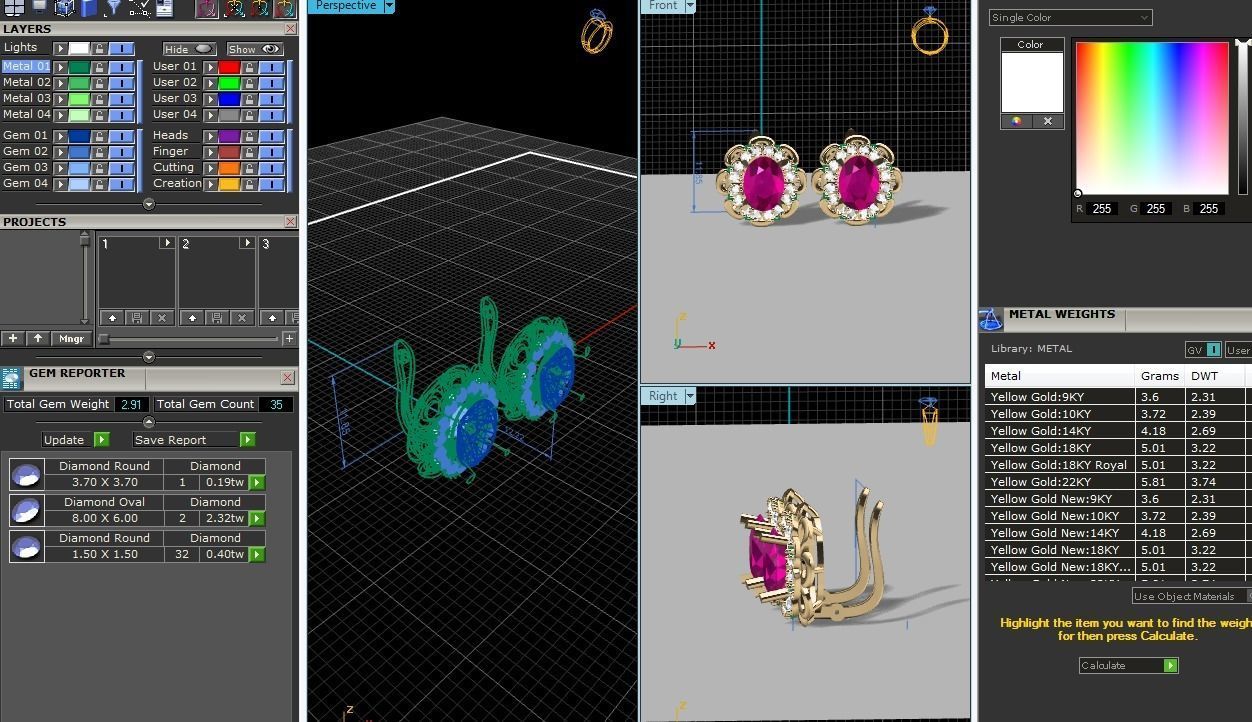This screenshot has width=1252, height=722.
Task: Click the pink-background gizmo icon in top toolbar
Action: (207, 9)
